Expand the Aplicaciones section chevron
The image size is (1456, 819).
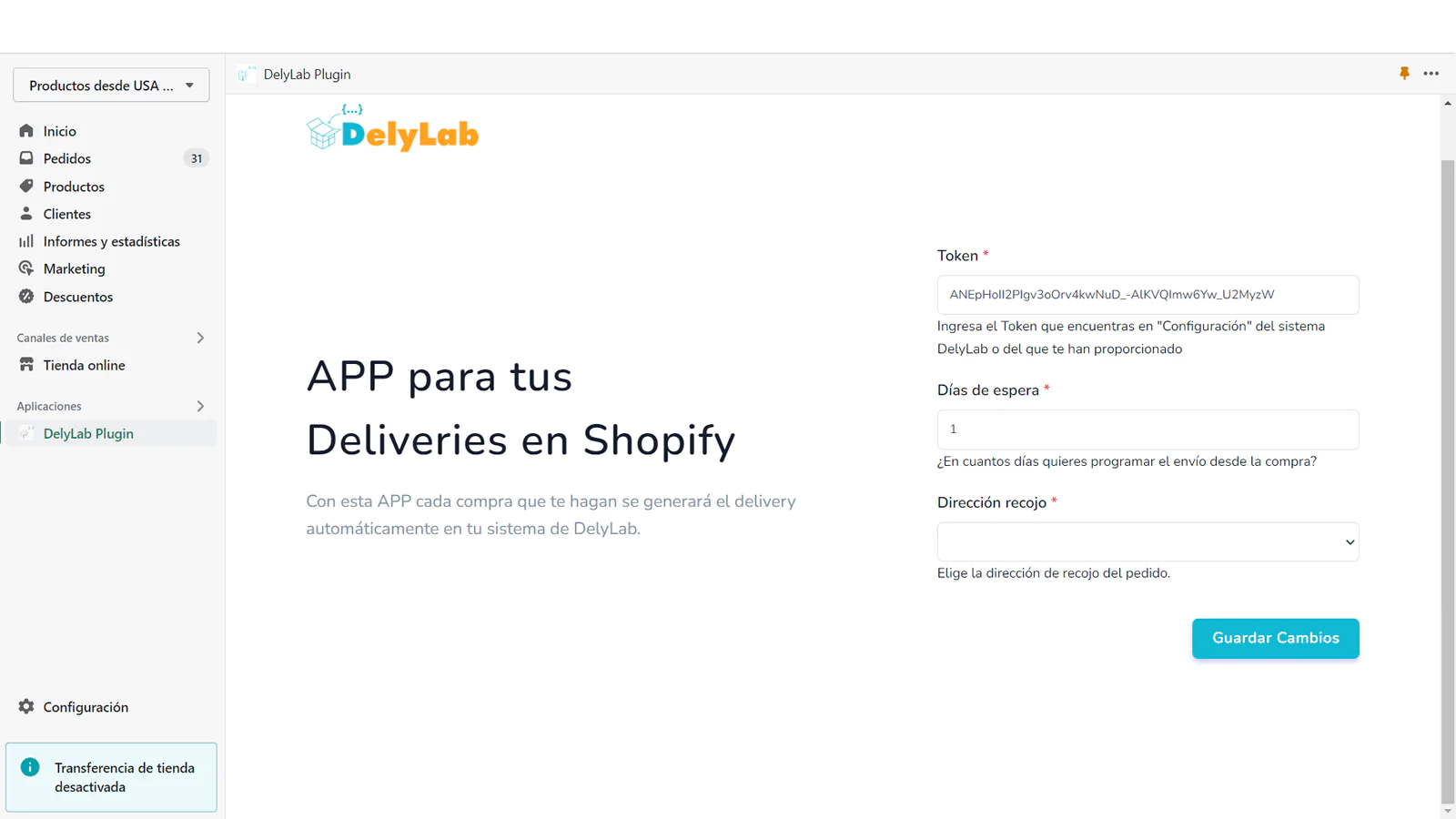coord(200,406)
